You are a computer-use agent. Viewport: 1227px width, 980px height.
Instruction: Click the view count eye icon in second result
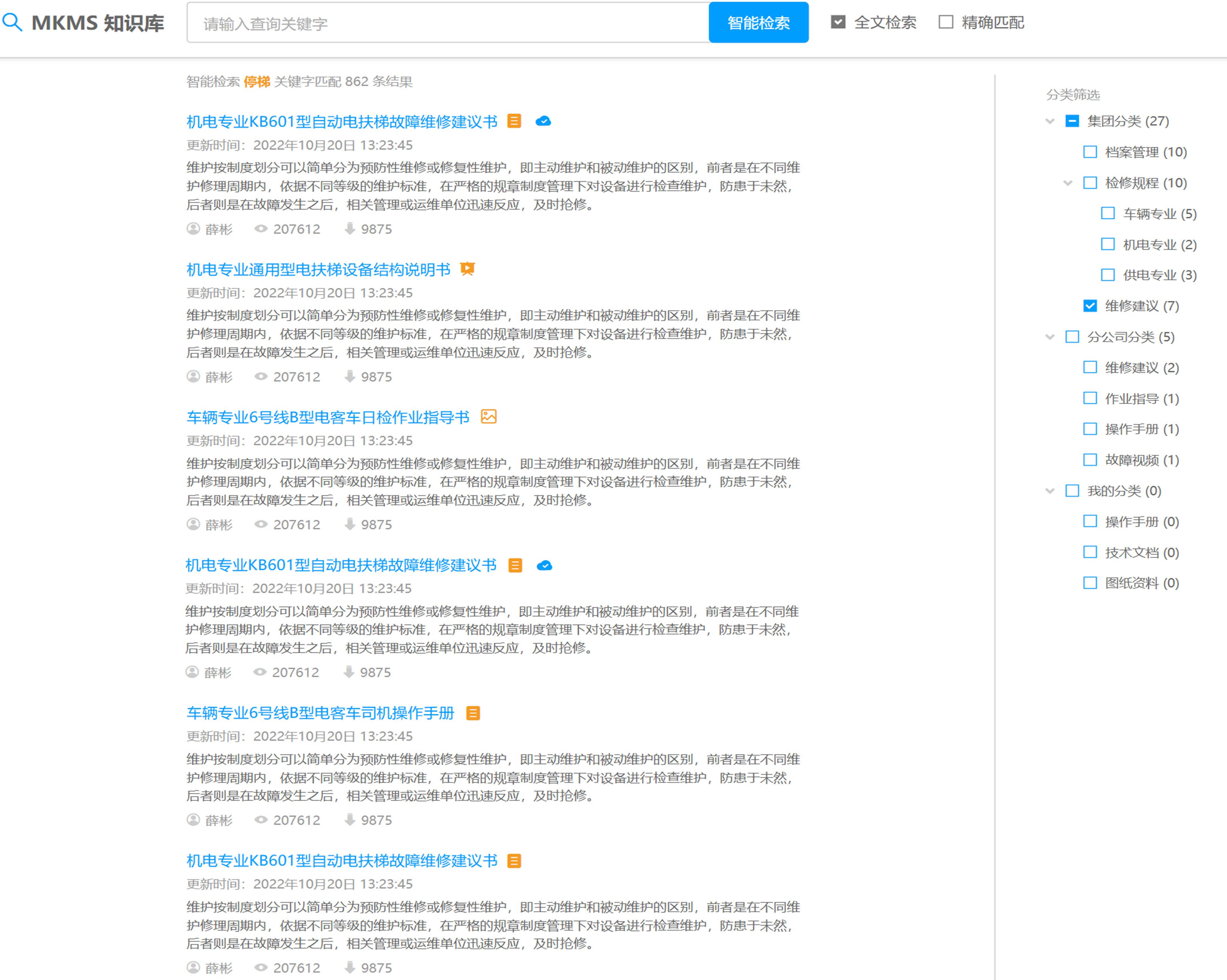[261, 377]
